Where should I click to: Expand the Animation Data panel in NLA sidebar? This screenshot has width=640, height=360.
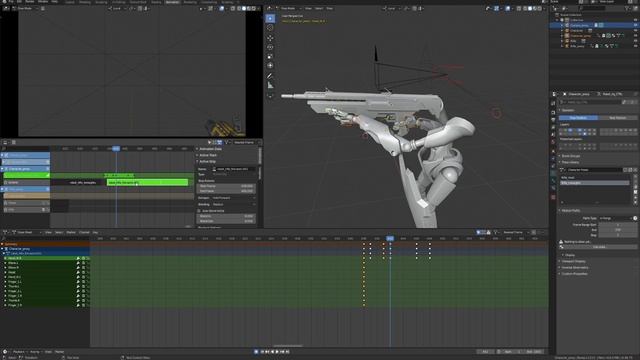point(210,149)
